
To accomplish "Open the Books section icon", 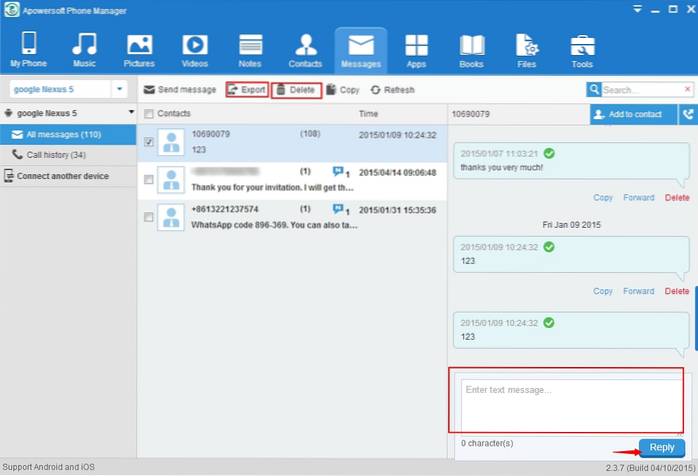I will point(470,46).
